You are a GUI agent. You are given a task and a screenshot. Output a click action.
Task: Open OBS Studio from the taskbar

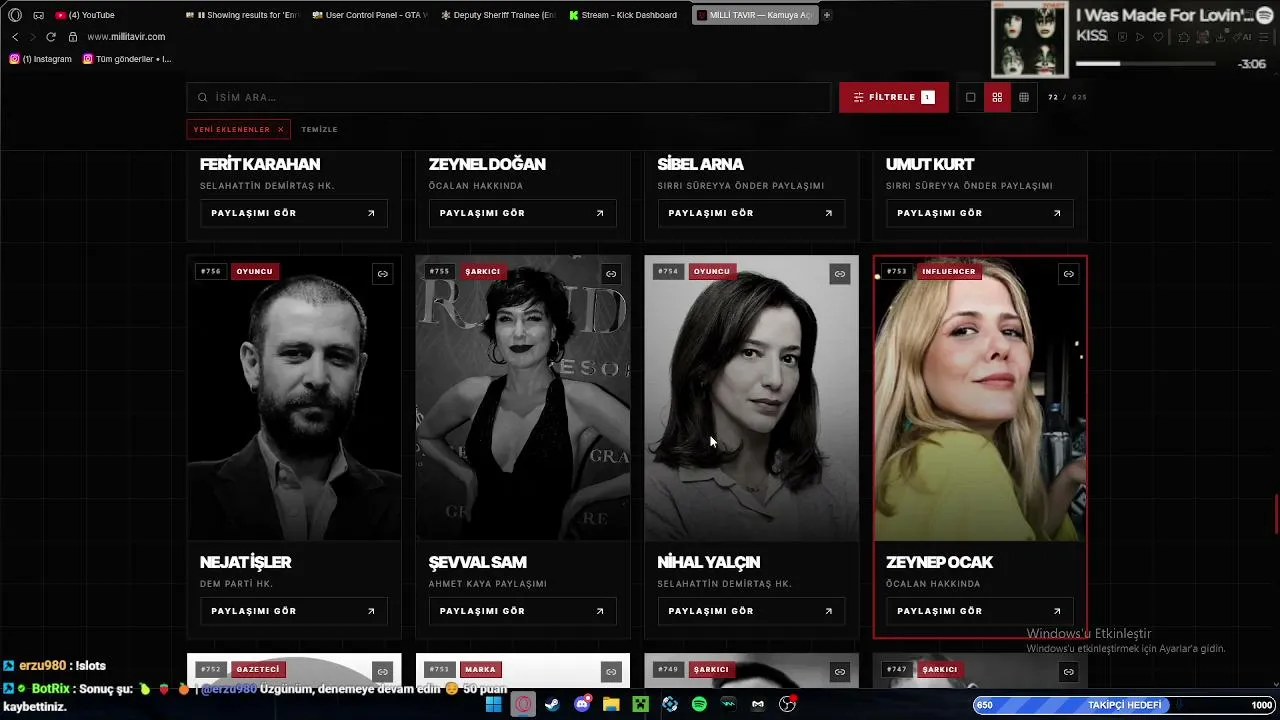787,704
